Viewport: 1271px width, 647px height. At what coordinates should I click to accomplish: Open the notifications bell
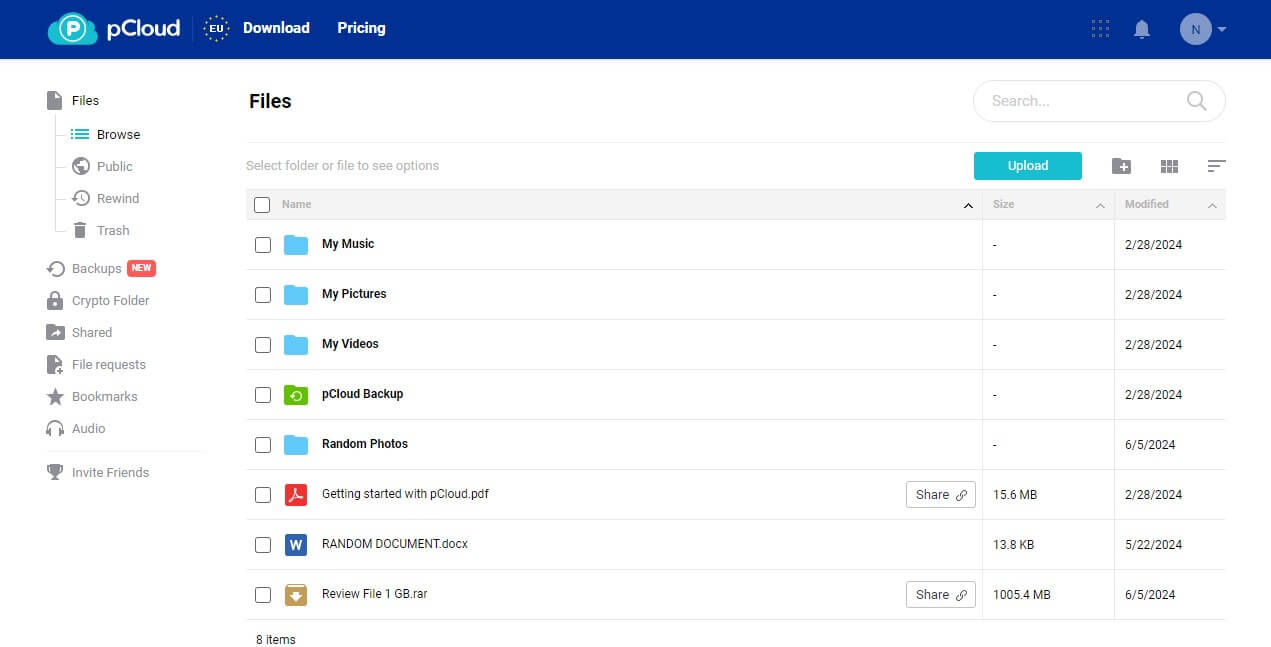click(x=1142, y=29)
